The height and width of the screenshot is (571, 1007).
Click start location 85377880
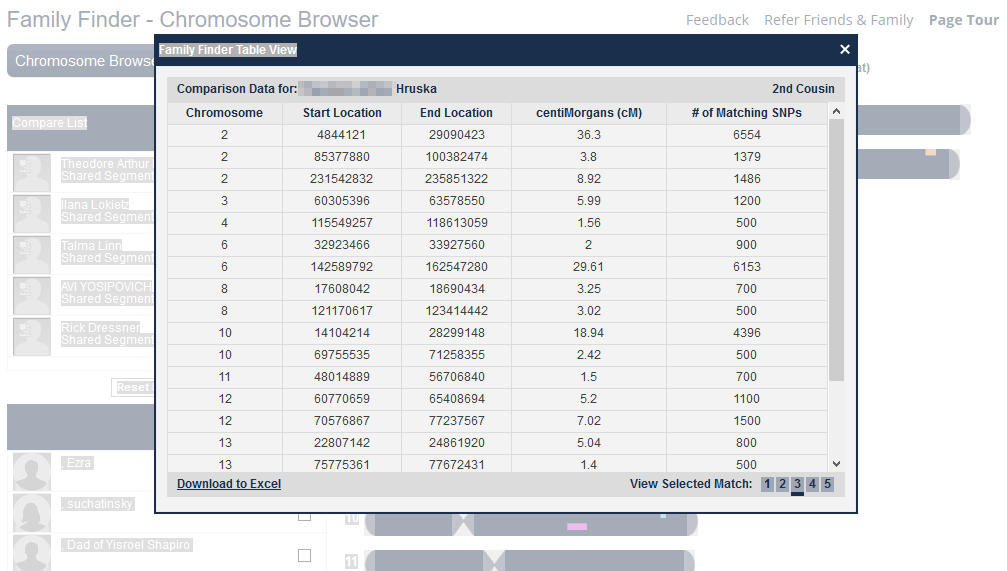pyautogui.click(x=342, y=157)
